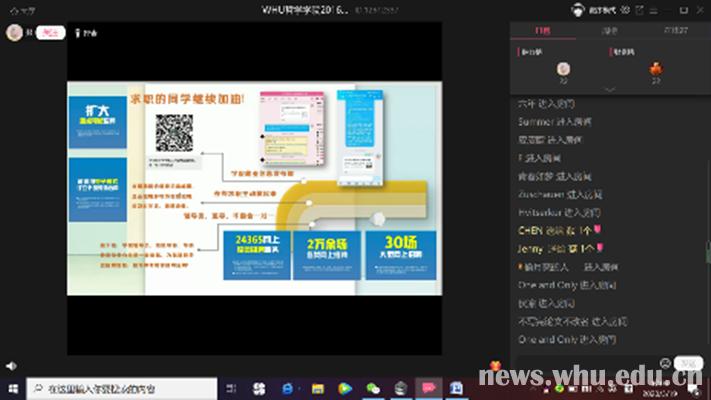Open the third tab in the right panel
The height and width of the screenshot is (400, 711).
676,31
